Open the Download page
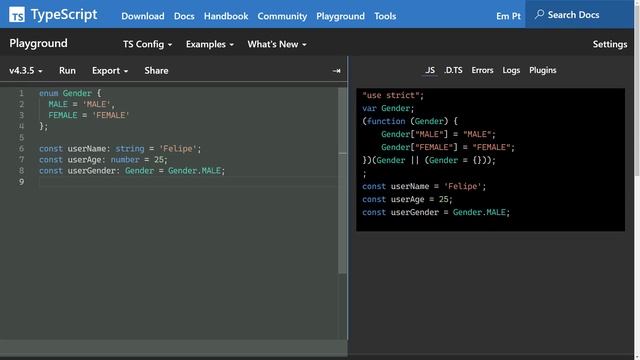Viewport: 640px width, 360px height. click(143, 16)
